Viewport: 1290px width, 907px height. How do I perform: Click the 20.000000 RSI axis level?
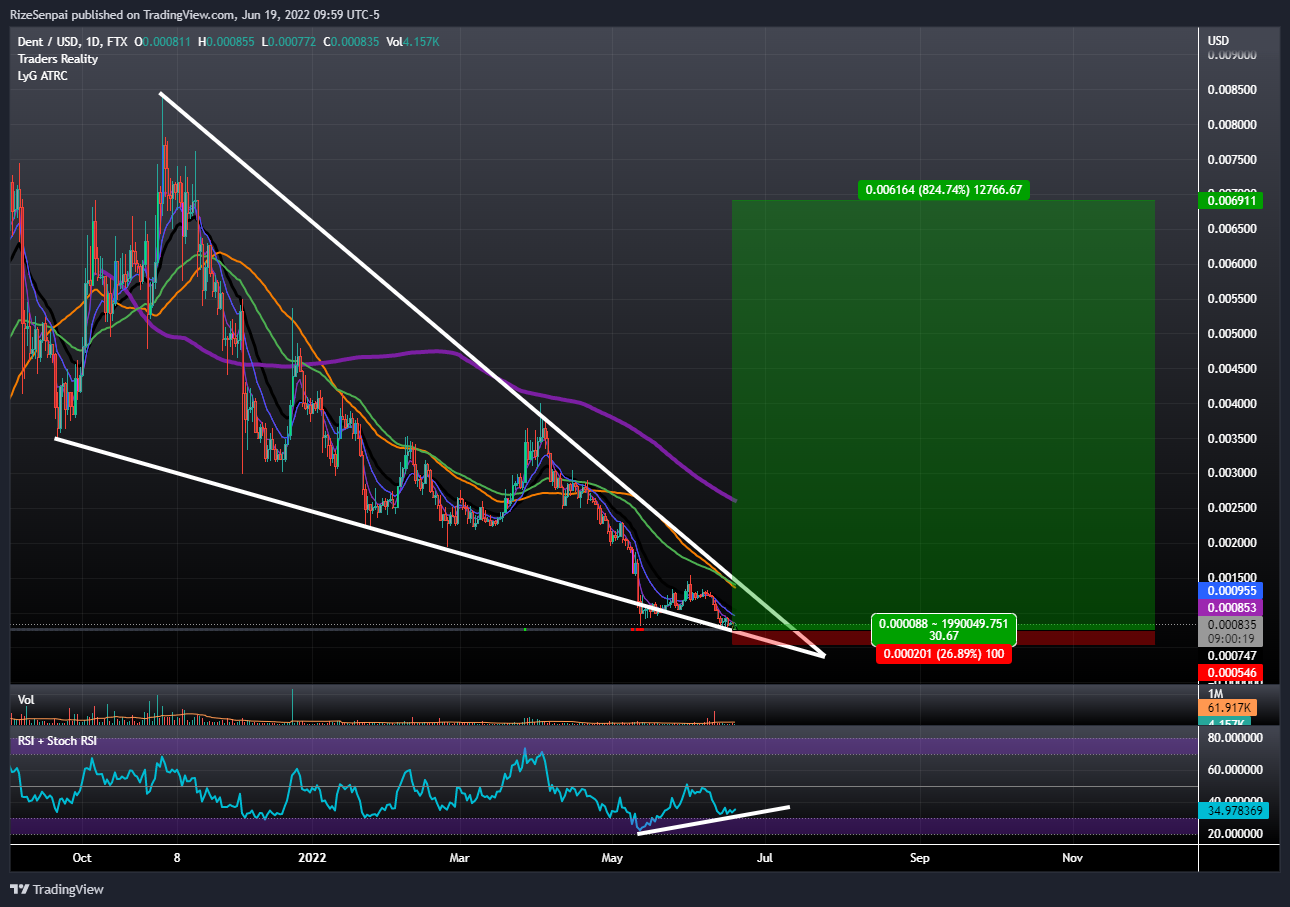click(1236, 833)
